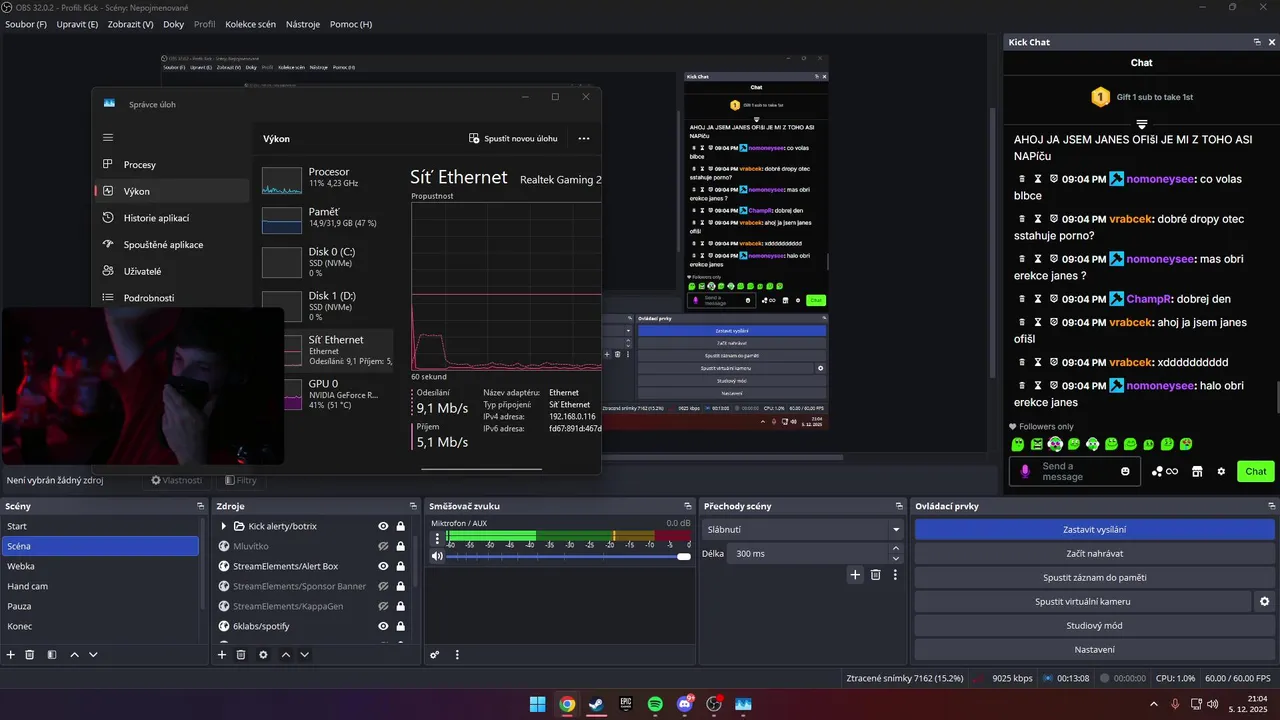Unlock the Kick alerty/botrix source
Viewport: 1280px width, 720px height.
pos(400,526)
